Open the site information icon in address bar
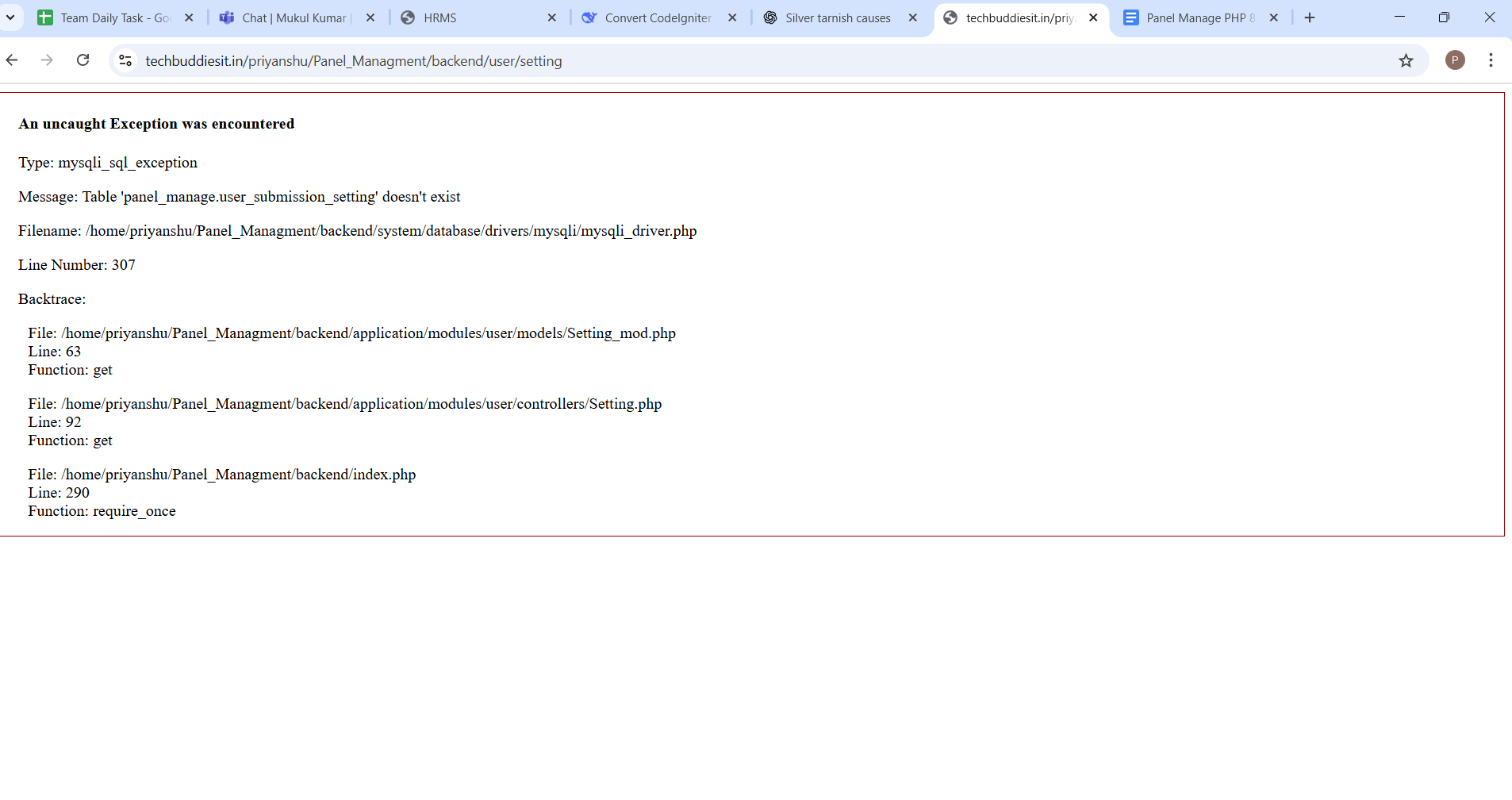The width and height of the screenshot is (1512, 800). tap(125, 60)
